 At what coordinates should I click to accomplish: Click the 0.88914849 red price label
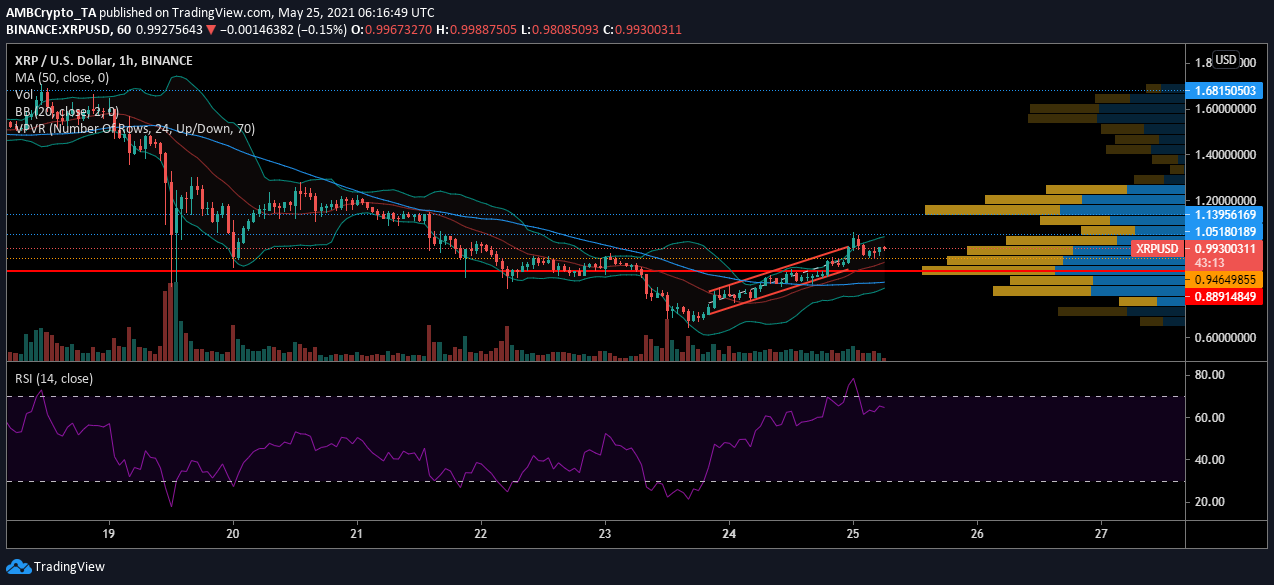click(1228, 297)
